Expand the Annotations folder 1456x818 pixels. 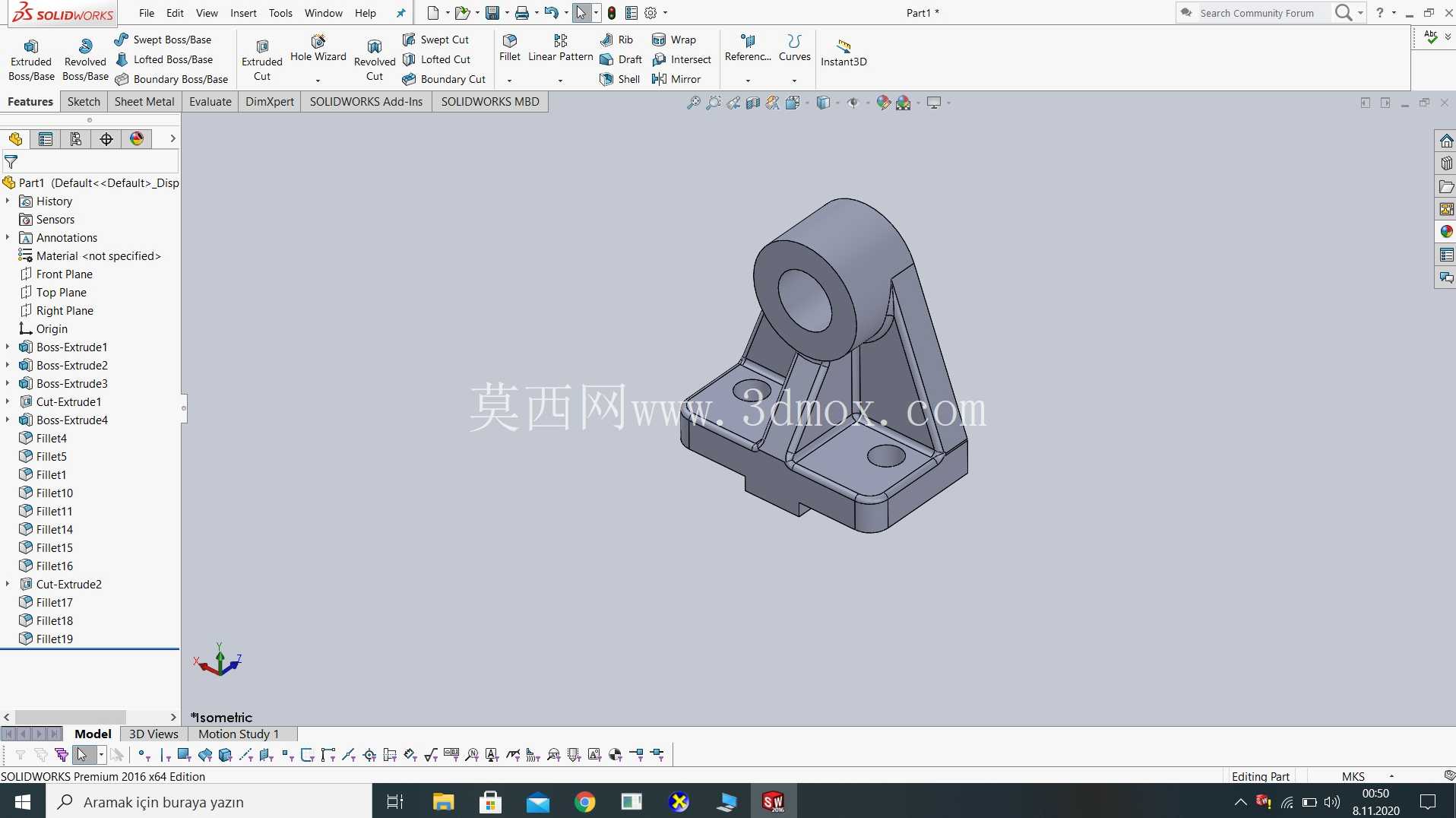(8, 237)
